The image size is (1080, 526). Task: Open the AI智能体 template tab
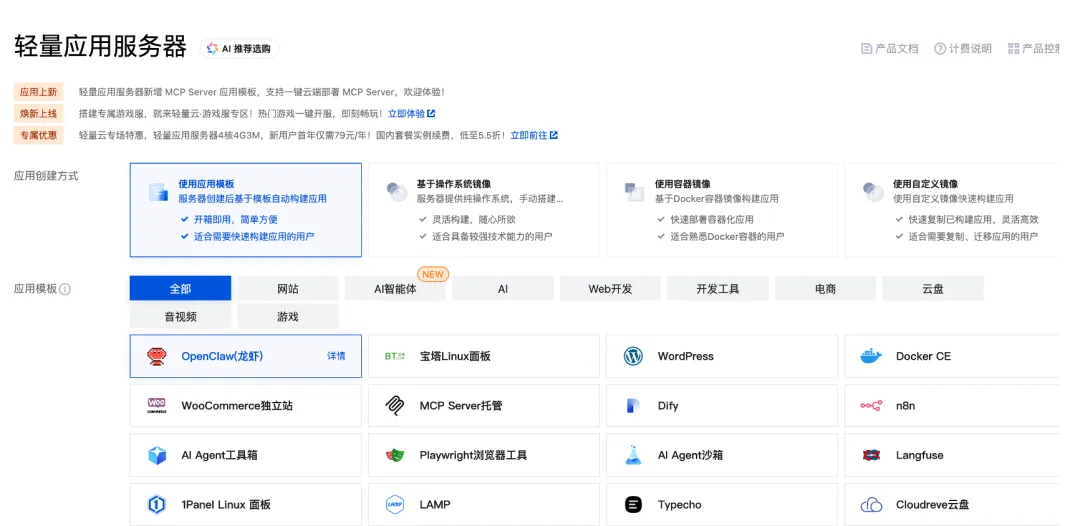[395, 288]
